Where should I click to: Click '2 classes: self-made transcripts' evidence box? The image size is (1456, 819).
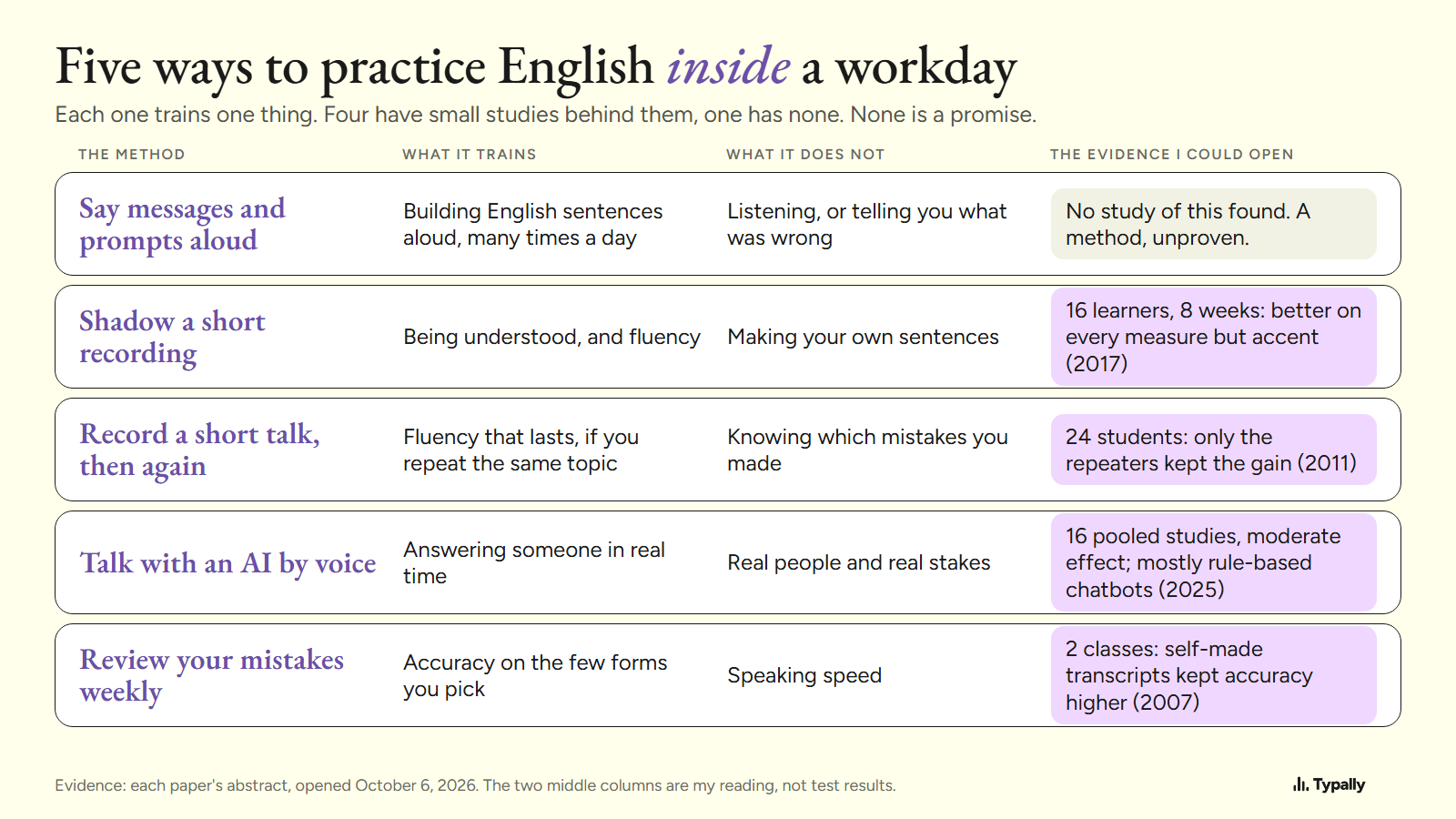click(x=1214, y=675)
